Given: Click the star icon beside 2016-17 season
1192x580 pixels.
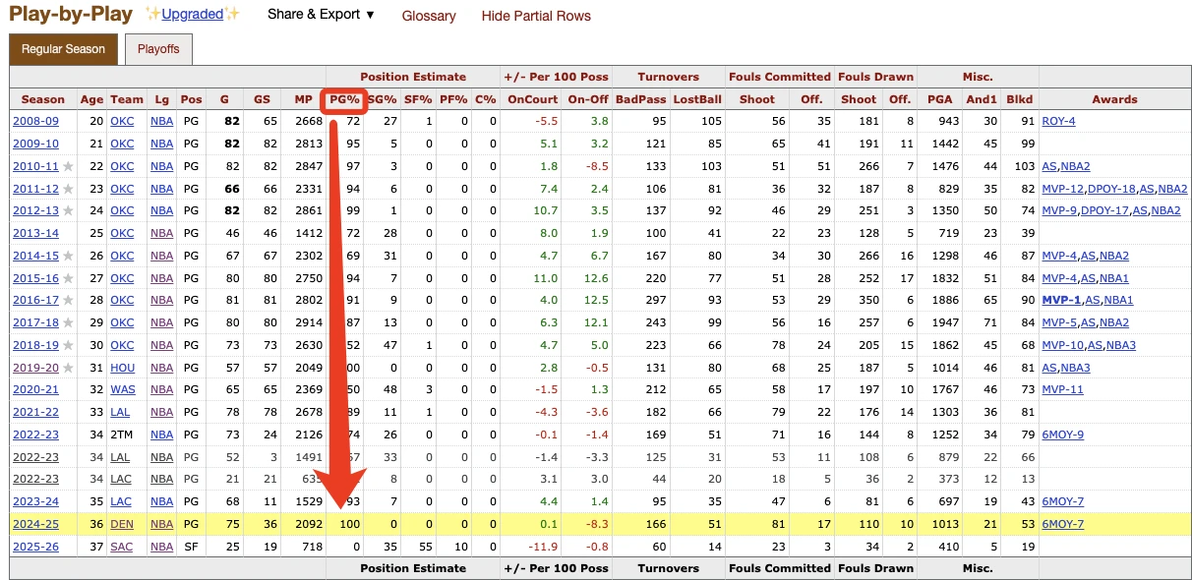Looking at the screenshot, I should pyautogui.click(x=69, y=300).
